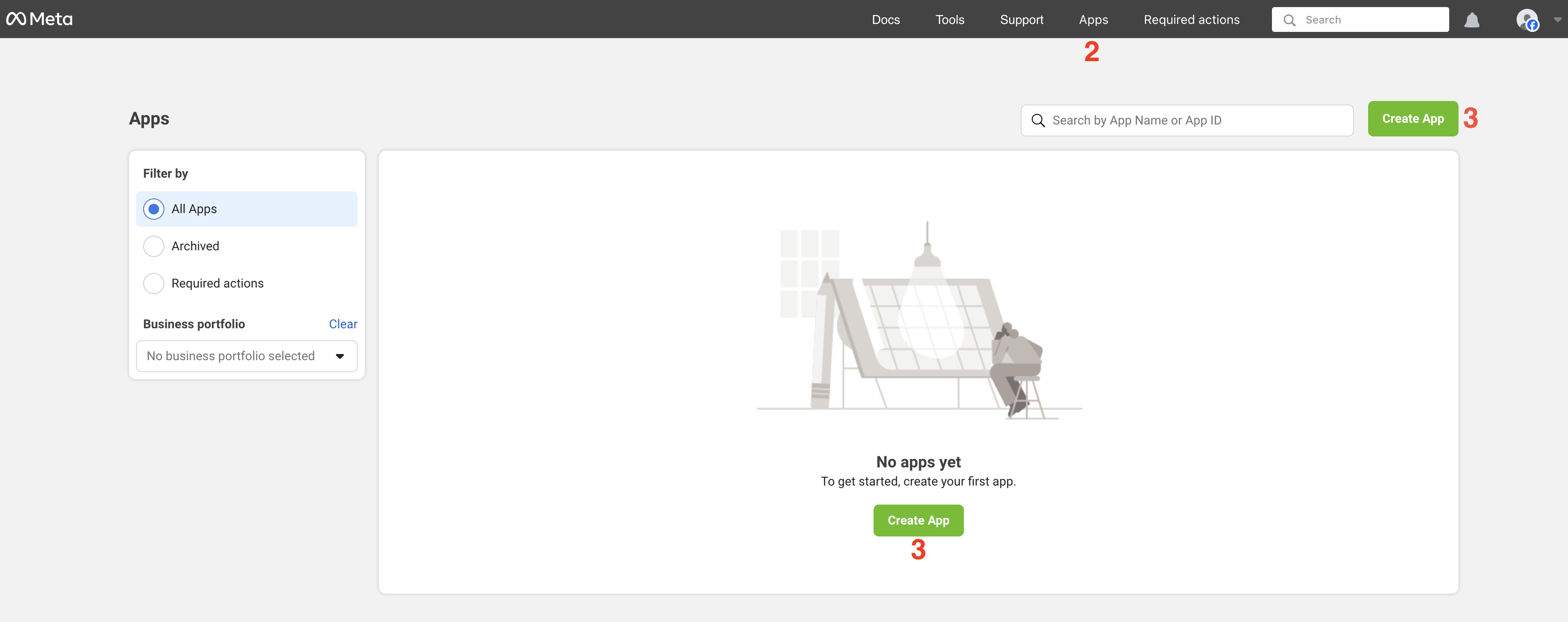Click magnifier icon in top search bar
This screenshot has width=1568, height=622.
(x=1289, y=20)
